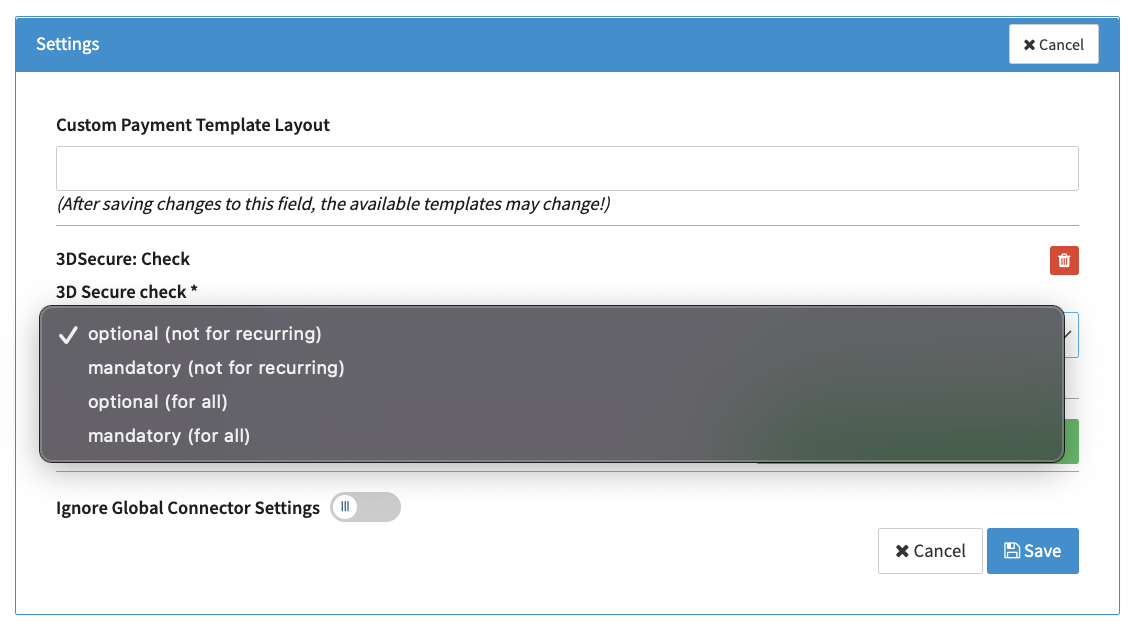Click the X icon in header Cancel button
Image resolution: width=1132 pixels, height=638 pixels.
pyautogui.click(x=1029, y=45)
